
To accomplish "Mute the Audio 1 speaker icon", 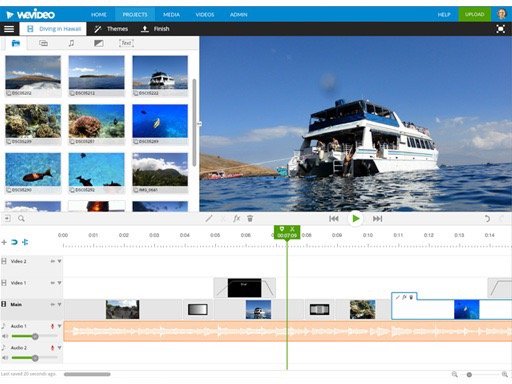I will pyautogui.click(x=5, y=336).
